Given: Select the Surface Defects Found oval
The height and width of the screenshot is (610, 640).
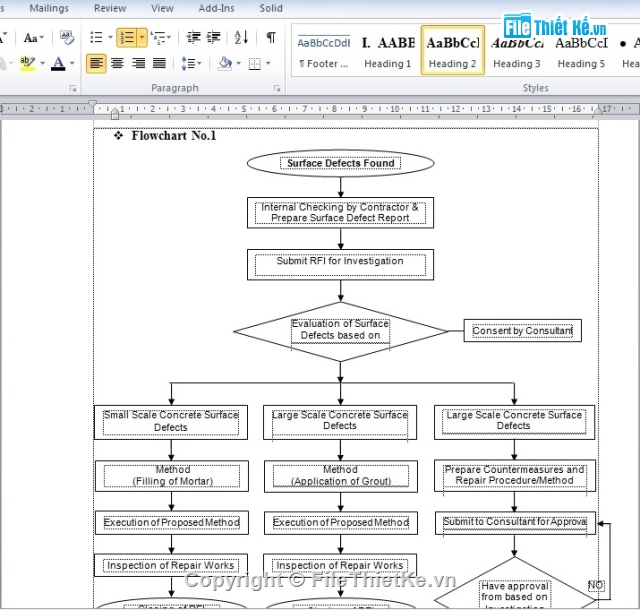Looking at the screenshot, I should [x=340, y=163].
